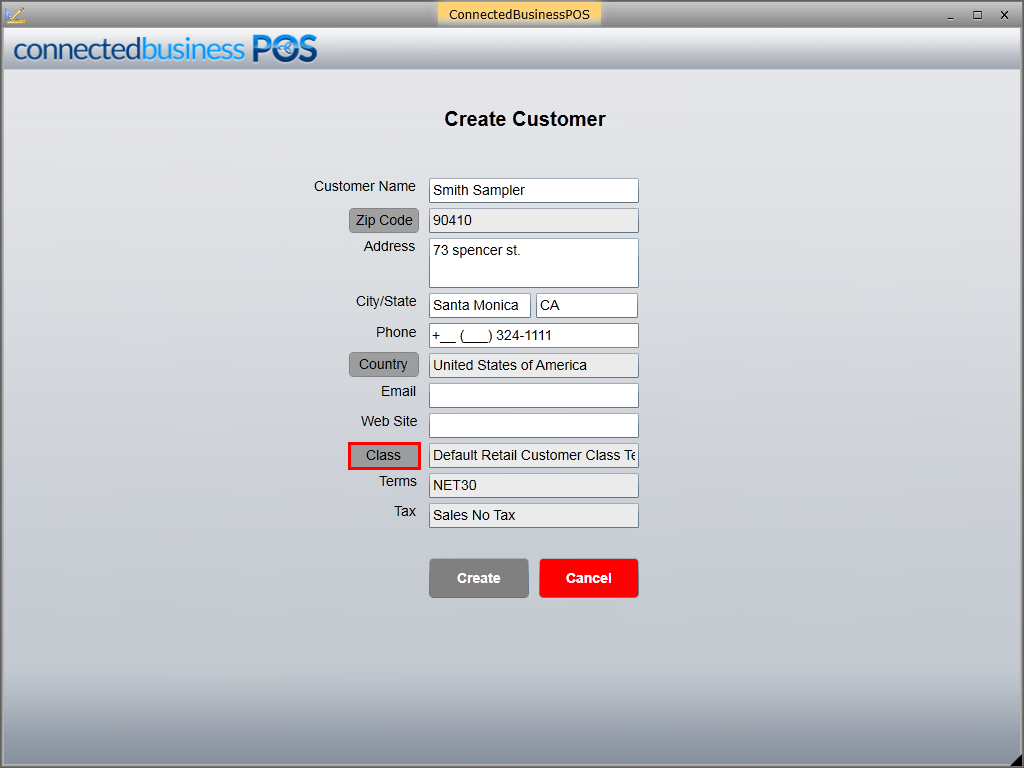This screenshot has width=1024, height=768.
Task: Click the Phone label text
Action: click(x=396, y=332)
